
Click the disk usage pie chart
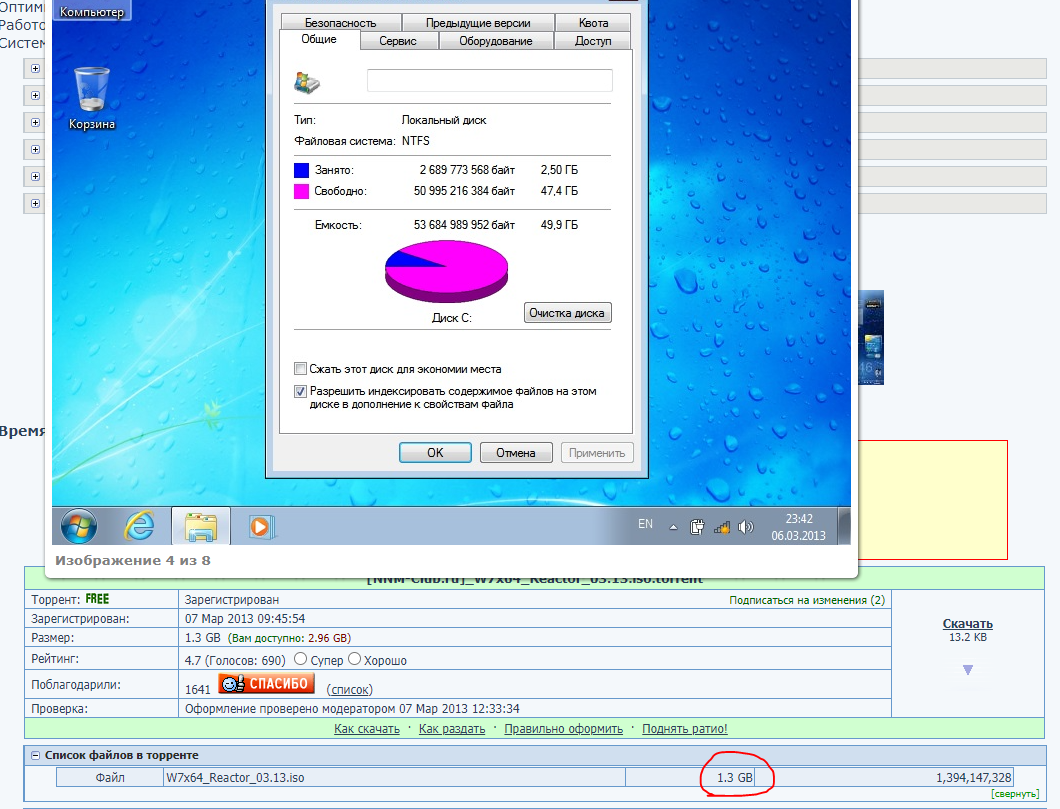pyautogui.click(x=446, y=272)
